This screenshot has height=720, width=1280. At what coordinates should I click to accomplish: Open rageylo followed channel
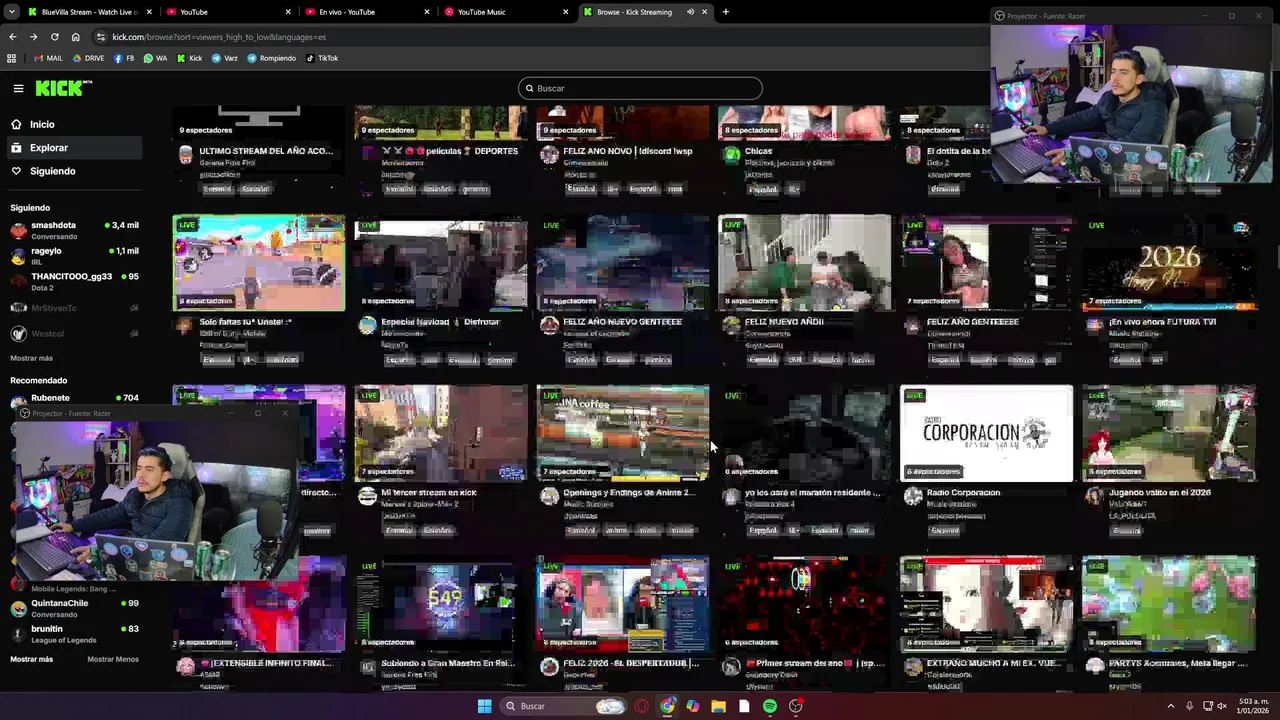coord(74,256)
